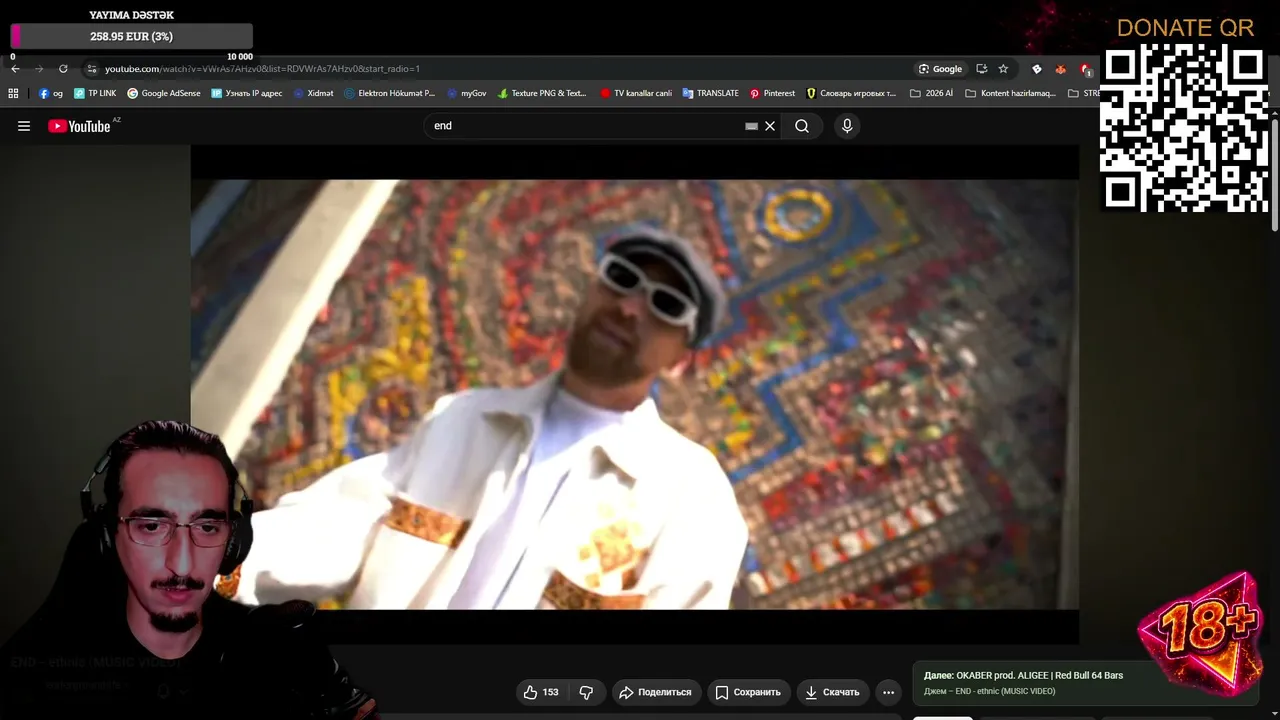Image resolution: width=1280 pixels, height=720 pixels.
Task: Bookmark this page with the star icon
Action: [x=1003, y=69]
